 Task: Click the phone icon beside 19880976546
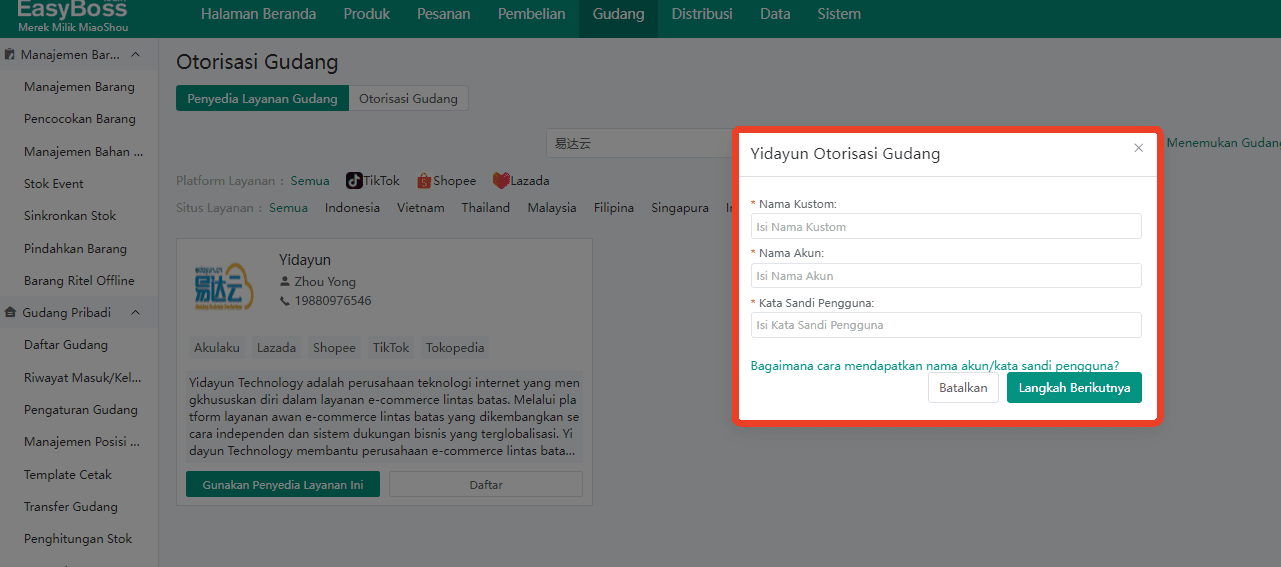[x=285, y=301]
